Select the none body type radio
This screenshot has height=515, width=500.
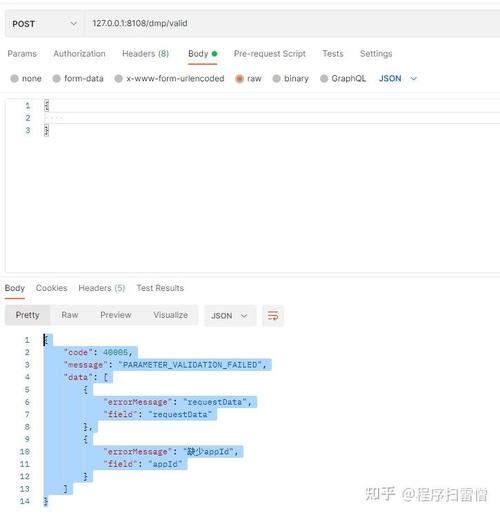[x=14, y=79]
